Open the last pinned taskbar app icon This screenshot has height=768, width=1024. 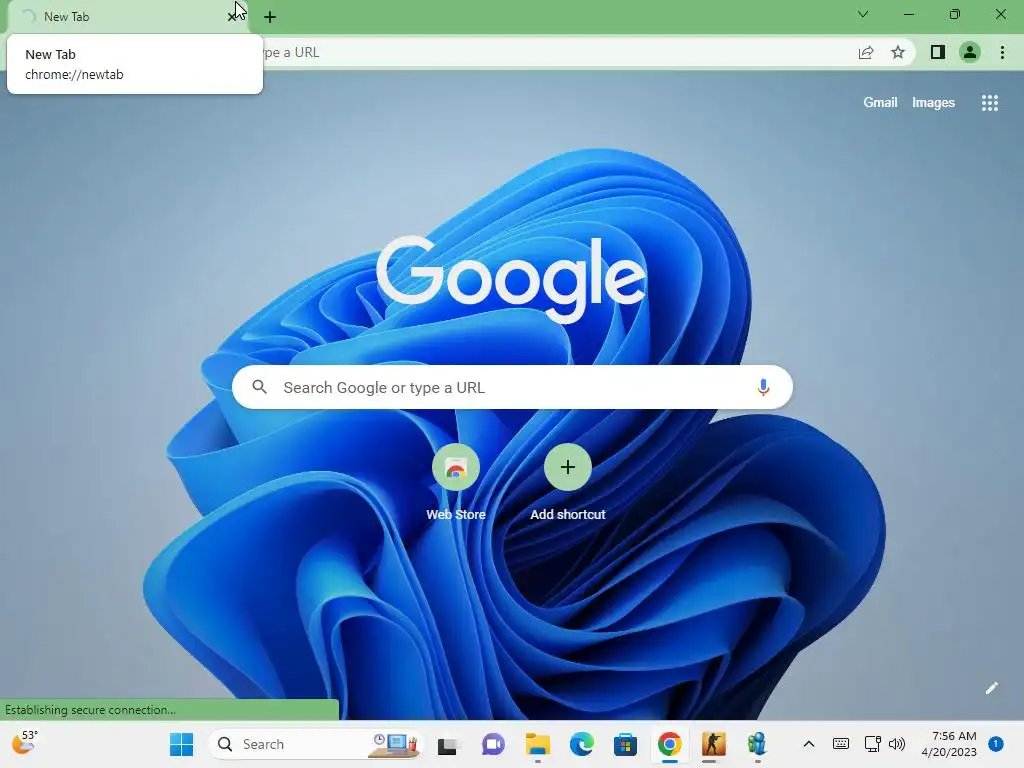click(757, 744)
